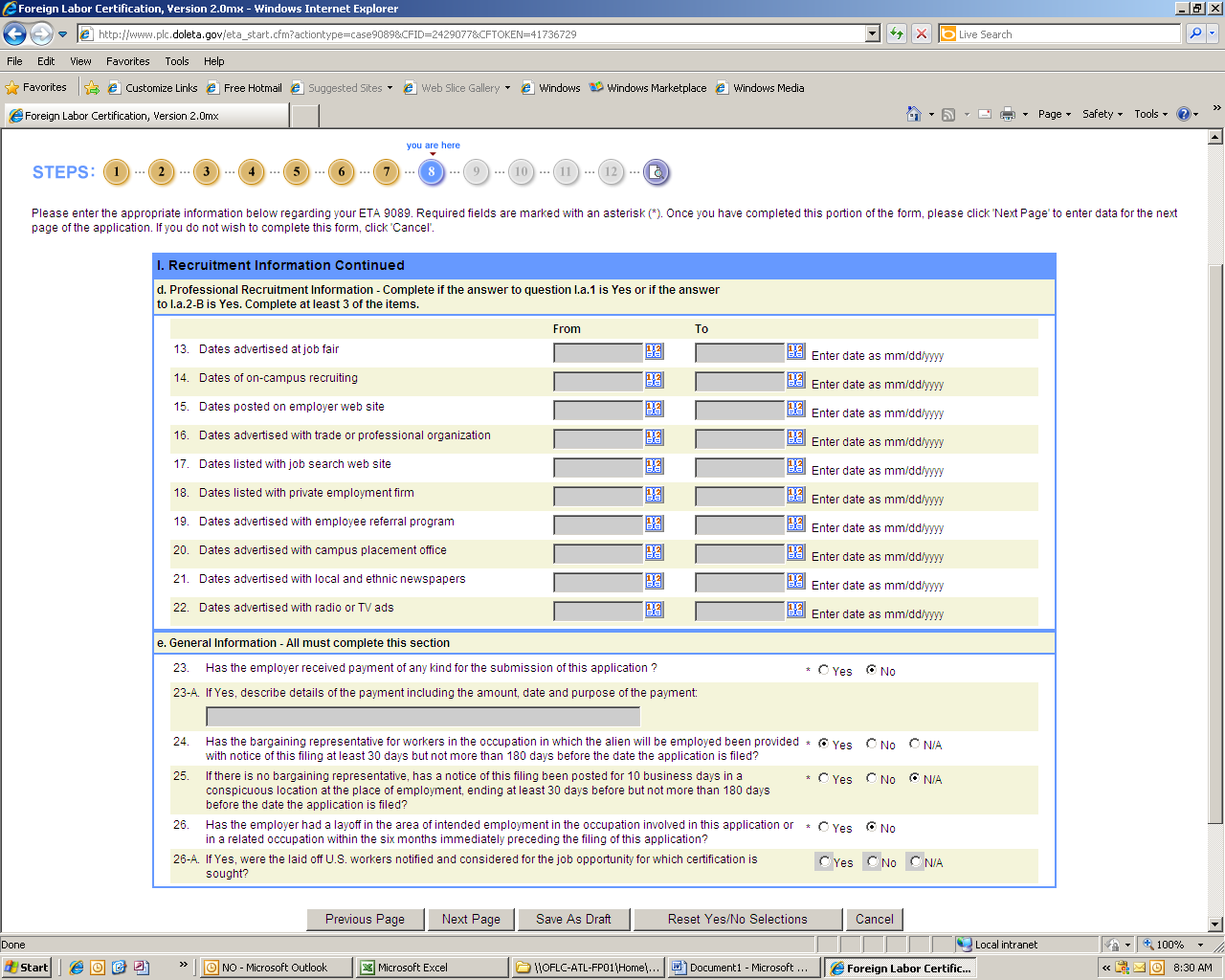Expand Web Slice Gallery dropdown
1225x980 pixels.
[x=507, y=88]
